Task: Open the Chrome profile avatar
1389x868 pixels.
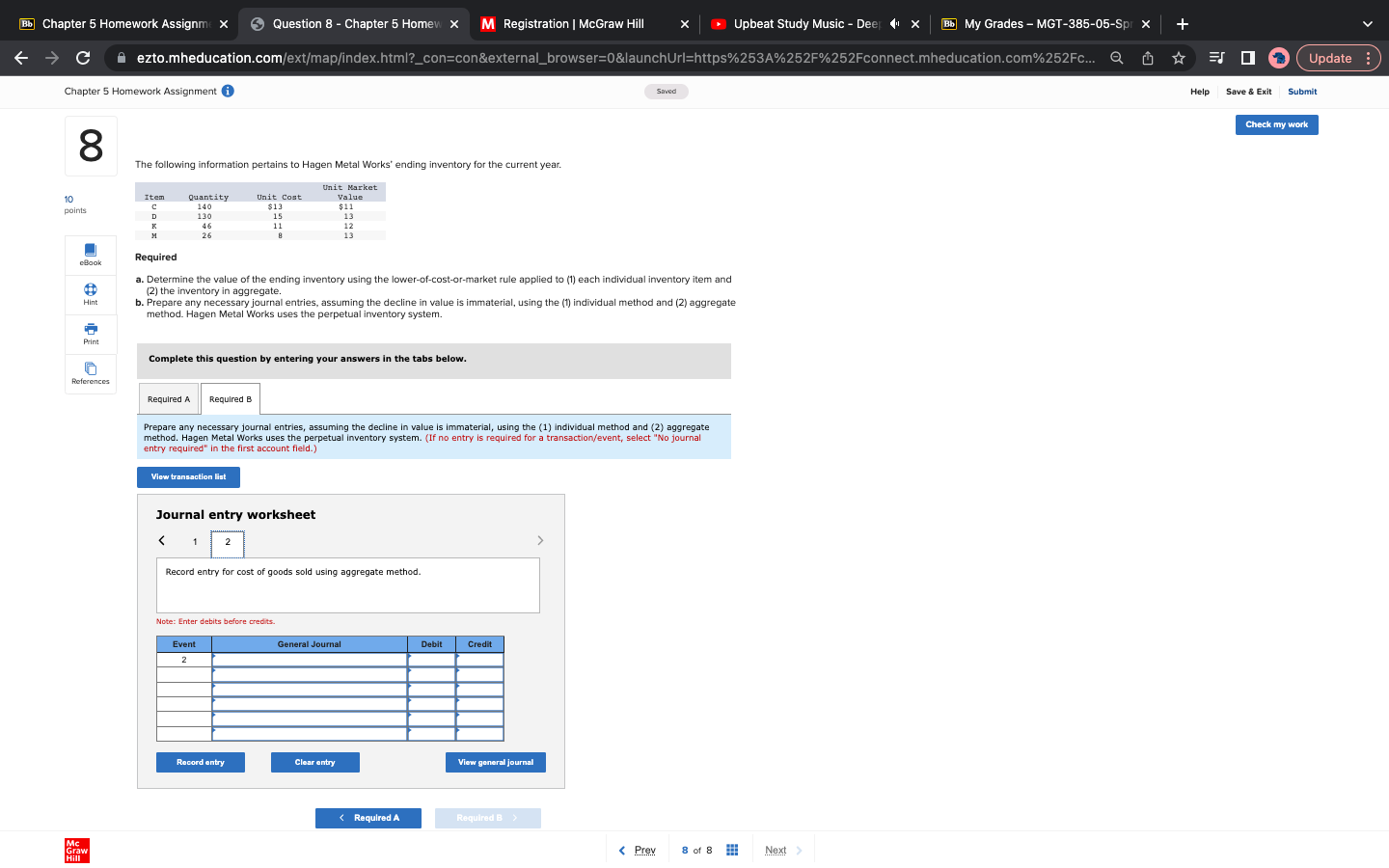Action: (x=1278, y=58)
